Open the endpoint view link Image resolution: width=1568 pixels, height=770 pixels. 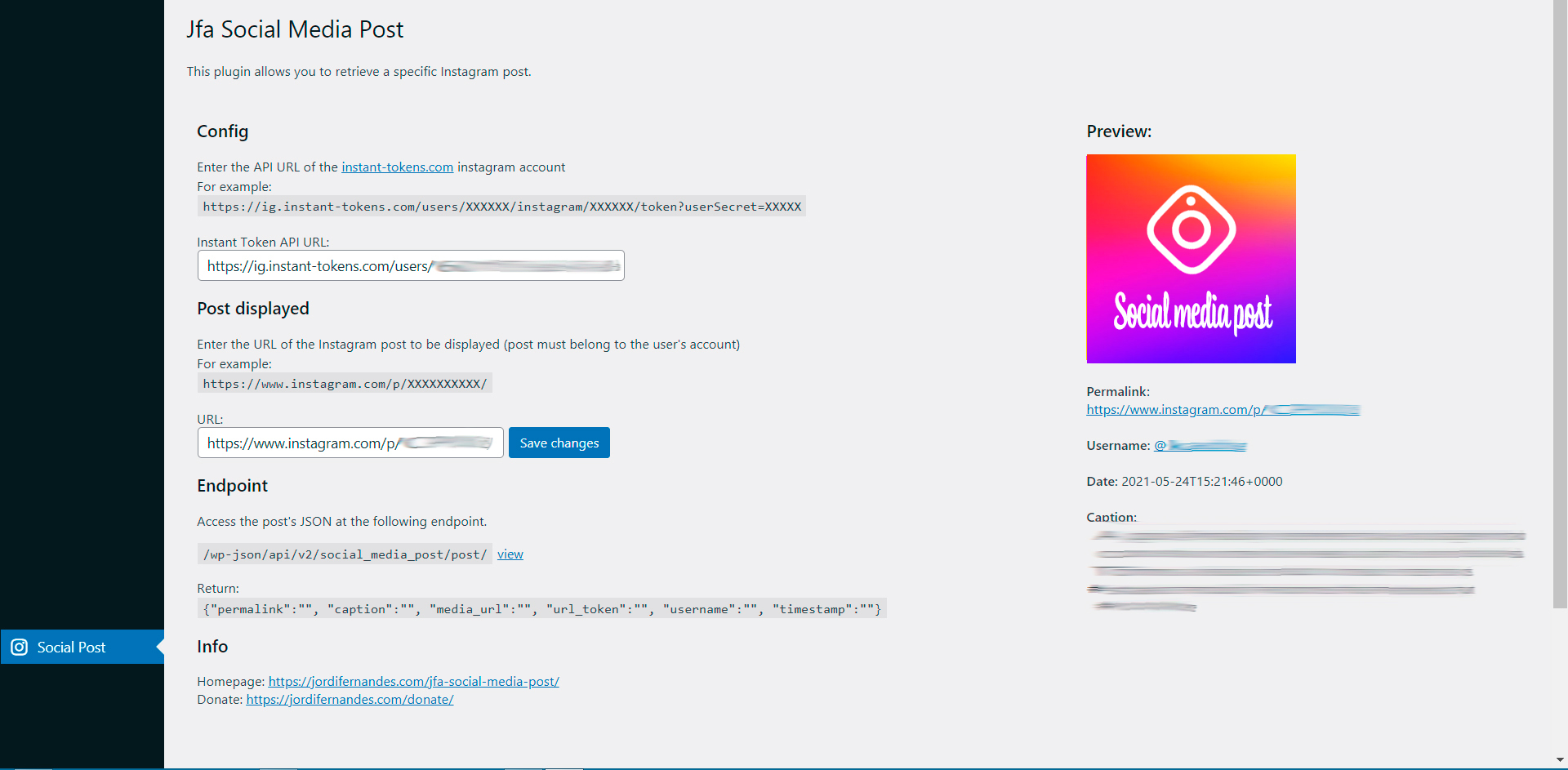[510, 554]
